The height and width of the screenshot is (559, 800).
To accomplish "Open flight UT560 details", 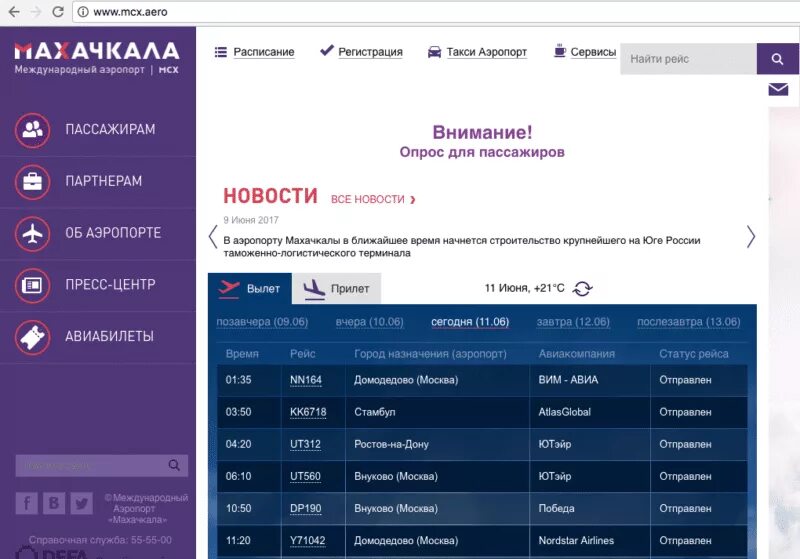I will 305,477.
